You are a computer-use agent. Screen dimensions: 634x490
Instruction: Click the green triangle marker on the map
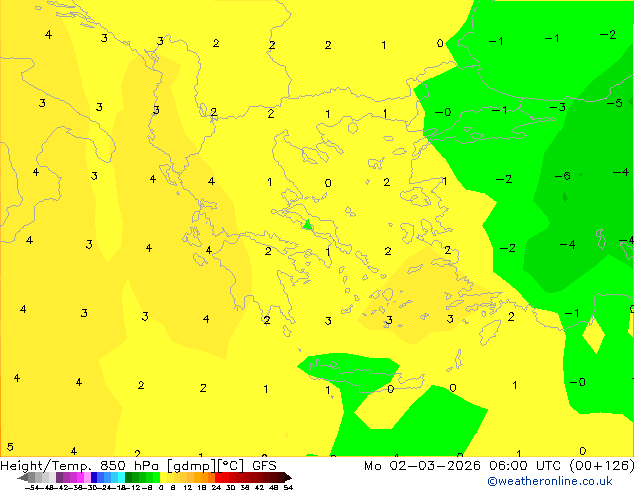[x=307, y=225]
